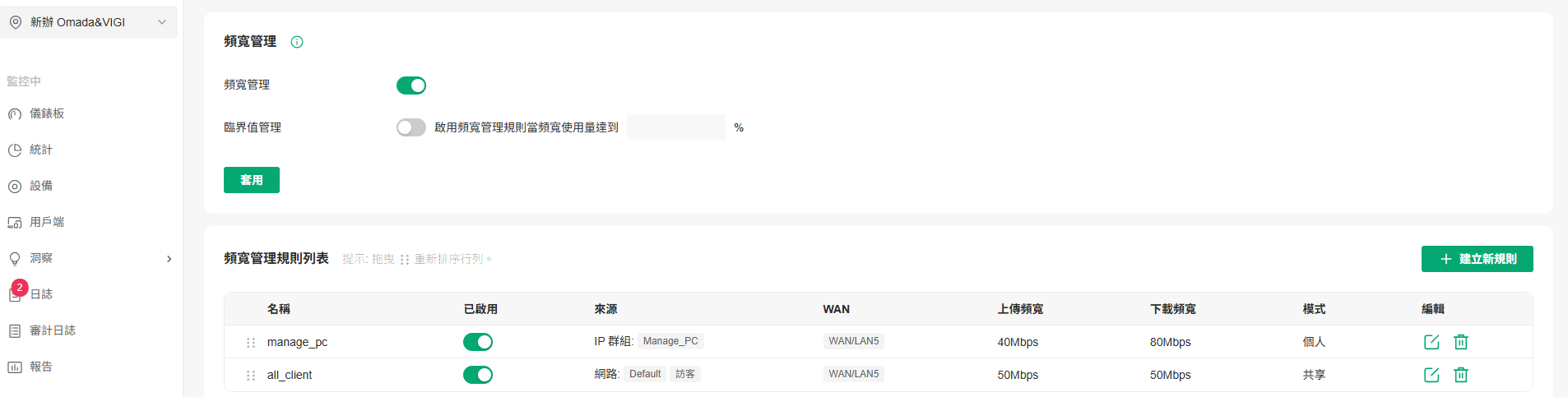Open 用戶端 in the sidebar

(47, 222)
